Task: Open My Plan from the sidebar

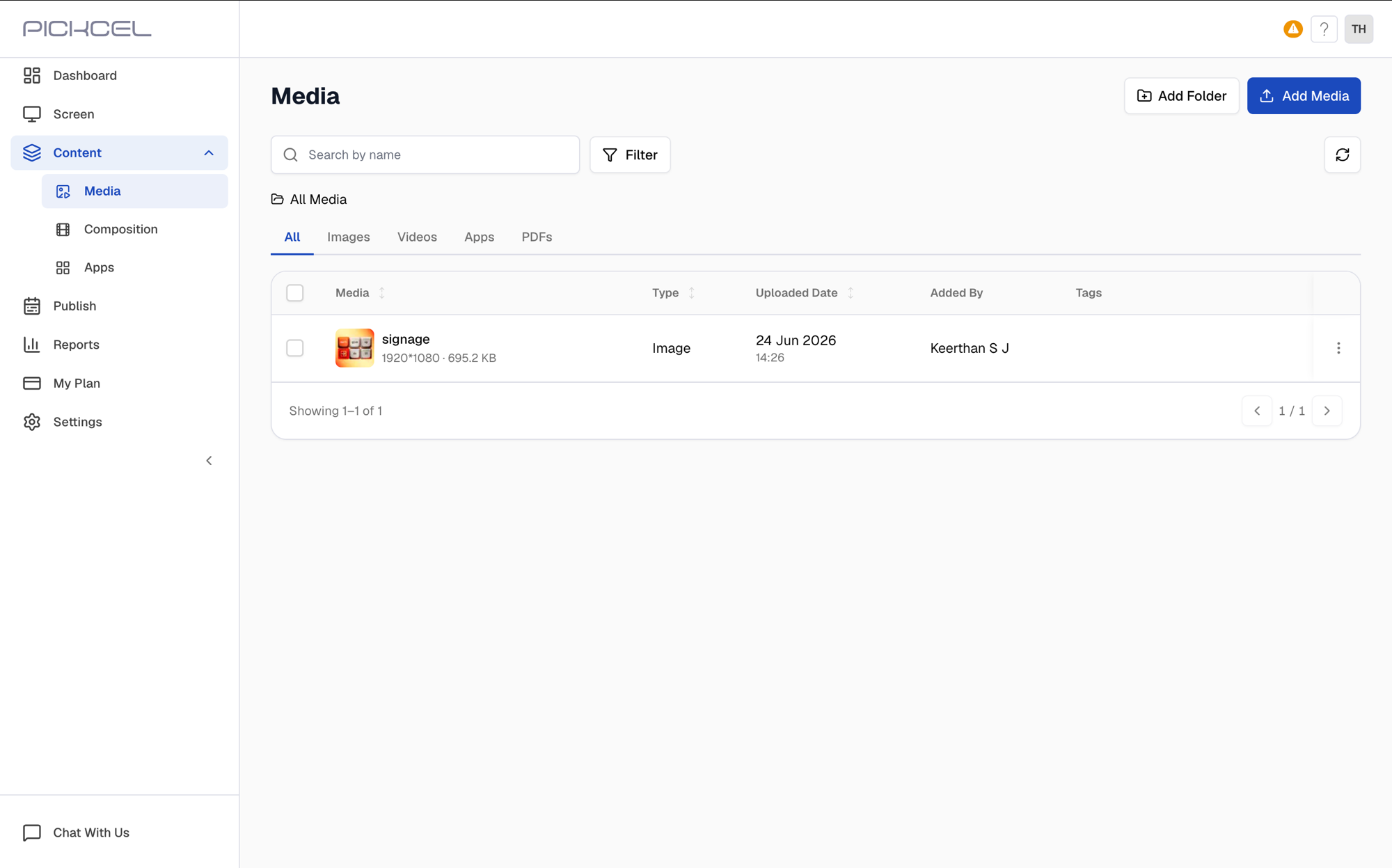Action: click(x=119, y=384)
